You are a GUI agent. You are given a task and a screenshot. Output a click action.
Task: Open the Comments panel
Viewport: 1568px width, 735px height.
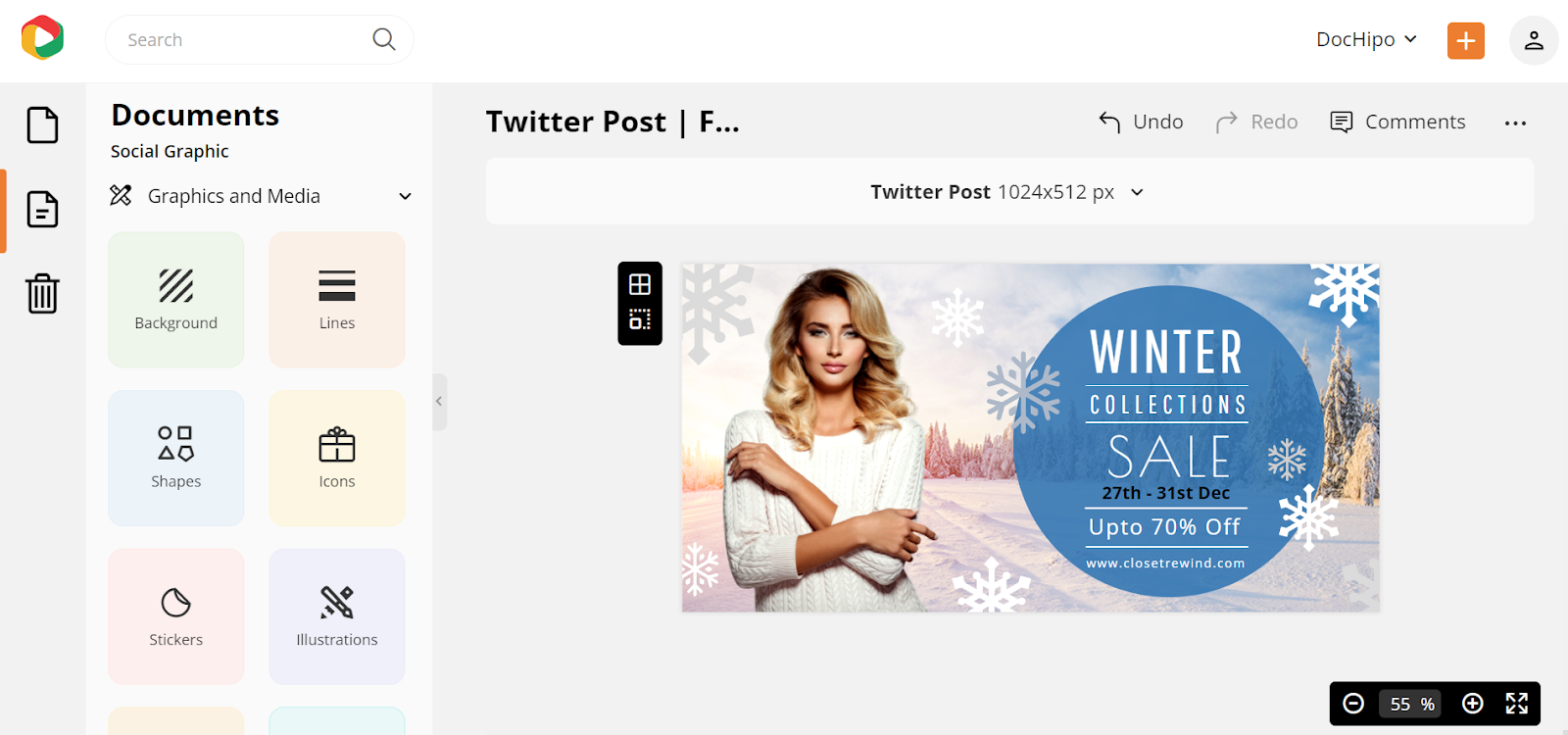[x=1397, y=122]
